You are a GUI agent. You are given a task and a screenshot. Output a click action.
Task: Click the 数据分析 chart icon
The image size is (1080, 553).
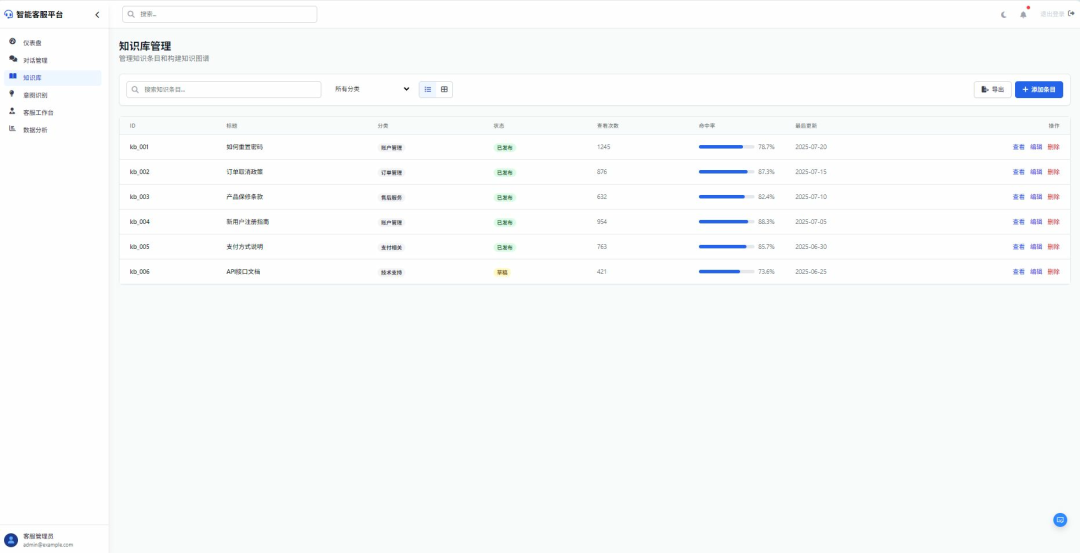12,129
